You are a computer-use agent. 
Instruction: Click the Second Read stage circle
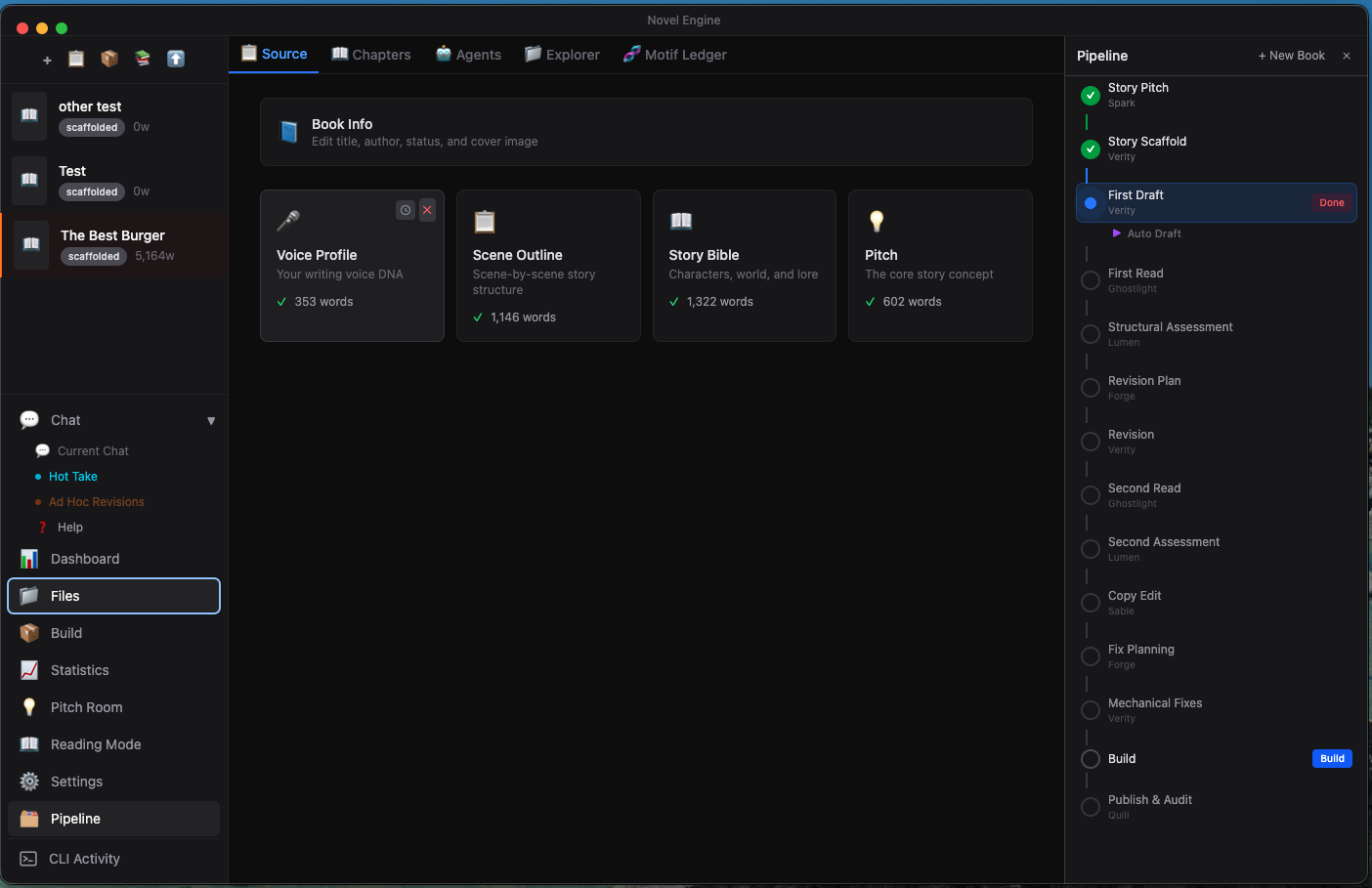pyautogui.click(x=1091, y=495)
